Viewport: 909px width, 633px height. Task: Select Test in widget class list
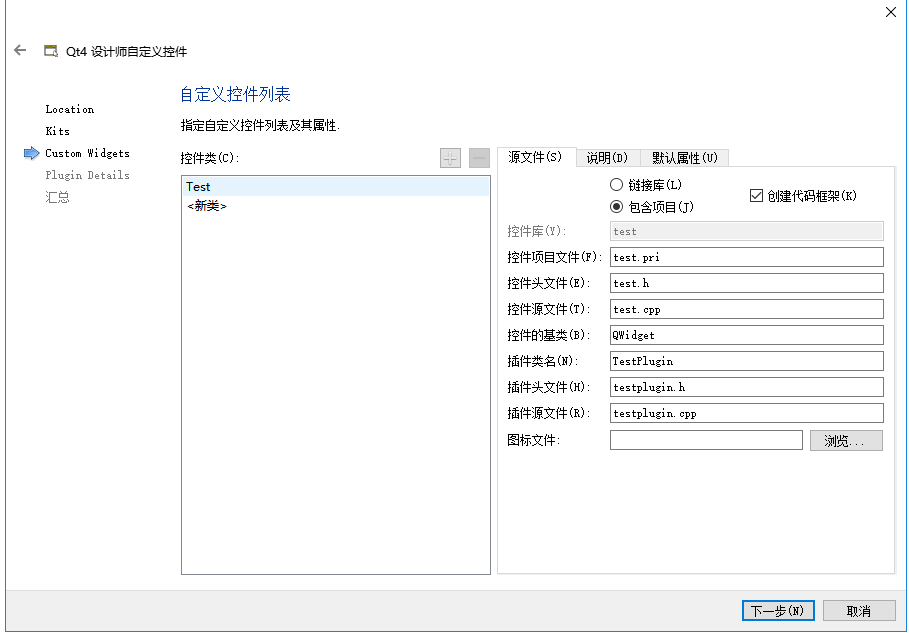tap(336, 187)
